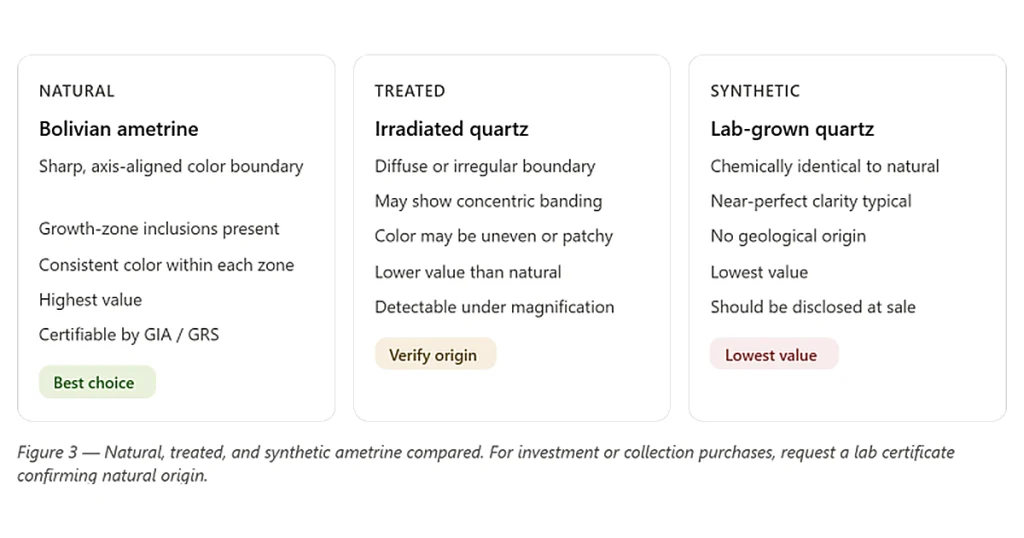Image resolution: width=1024 pixels, height=538 pixels.
Task: Select the Bolivian ametrine heading
Action: (119, 129)
